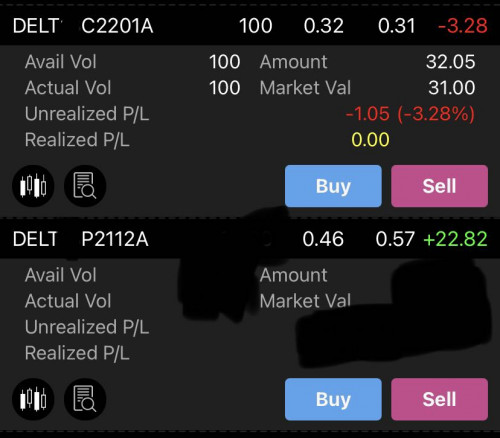This screenshot has height=438, width=500.
Task: Tap the 0.57 market price of P2112A
Action: tap(395, 239)
